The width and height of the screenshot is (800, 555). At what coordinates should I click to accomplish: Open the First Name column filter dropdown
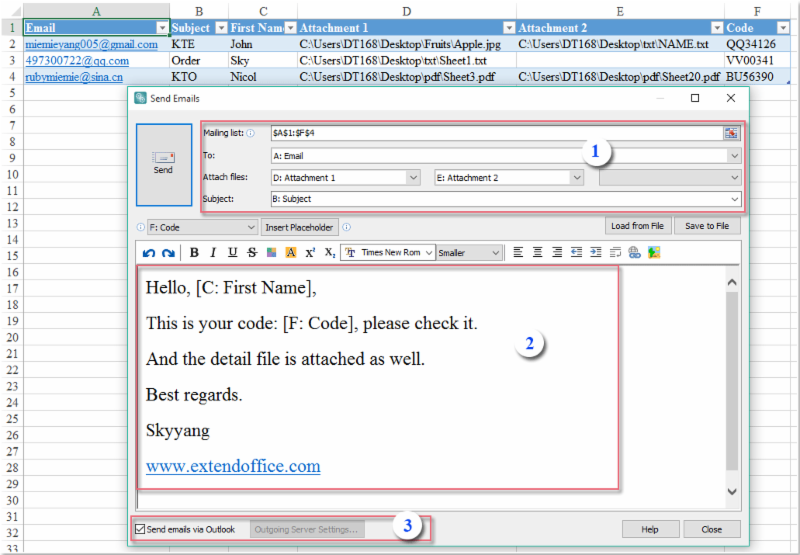[290, 28]
